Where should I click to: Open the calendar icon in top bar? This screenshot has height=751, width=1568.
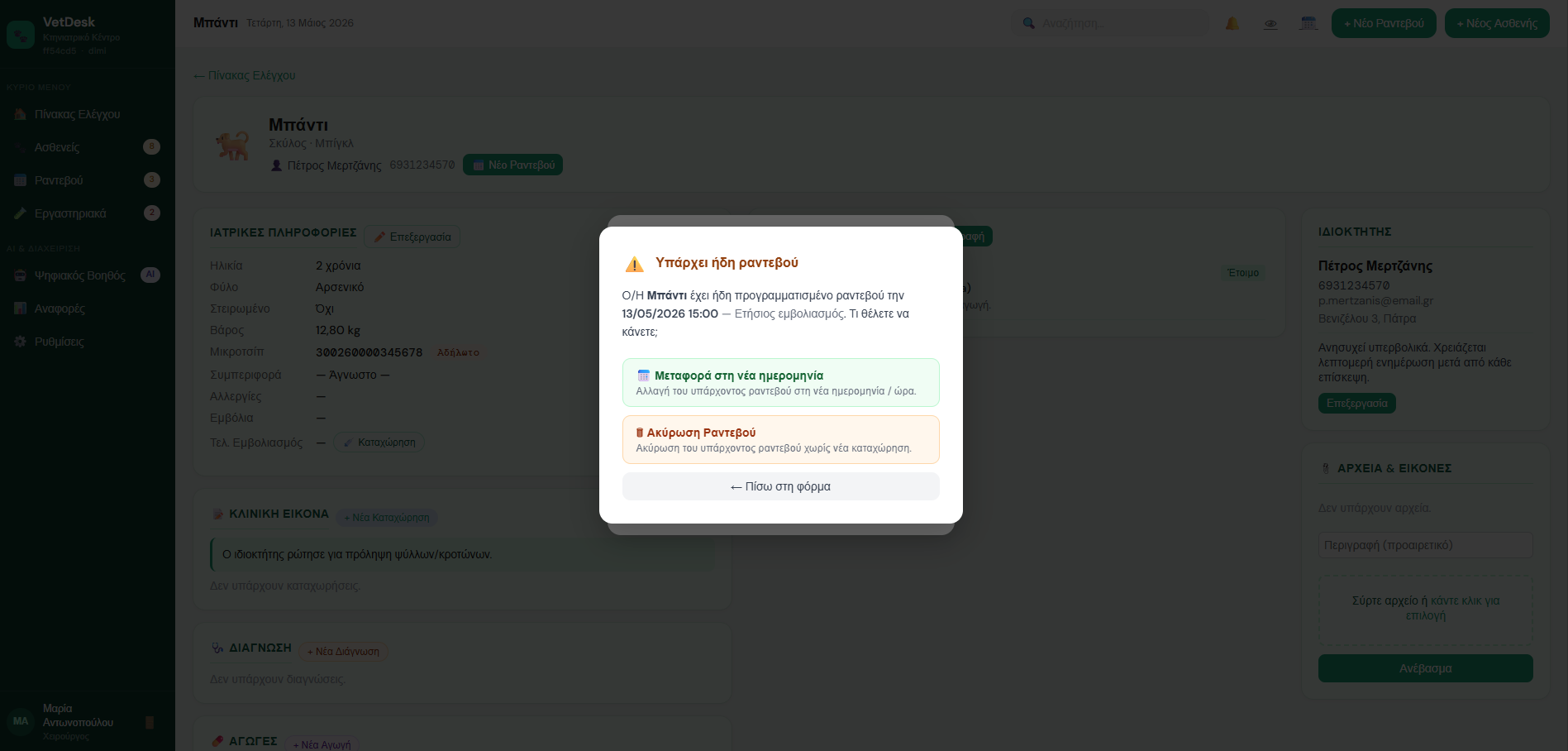click(x=1308, y=23)
